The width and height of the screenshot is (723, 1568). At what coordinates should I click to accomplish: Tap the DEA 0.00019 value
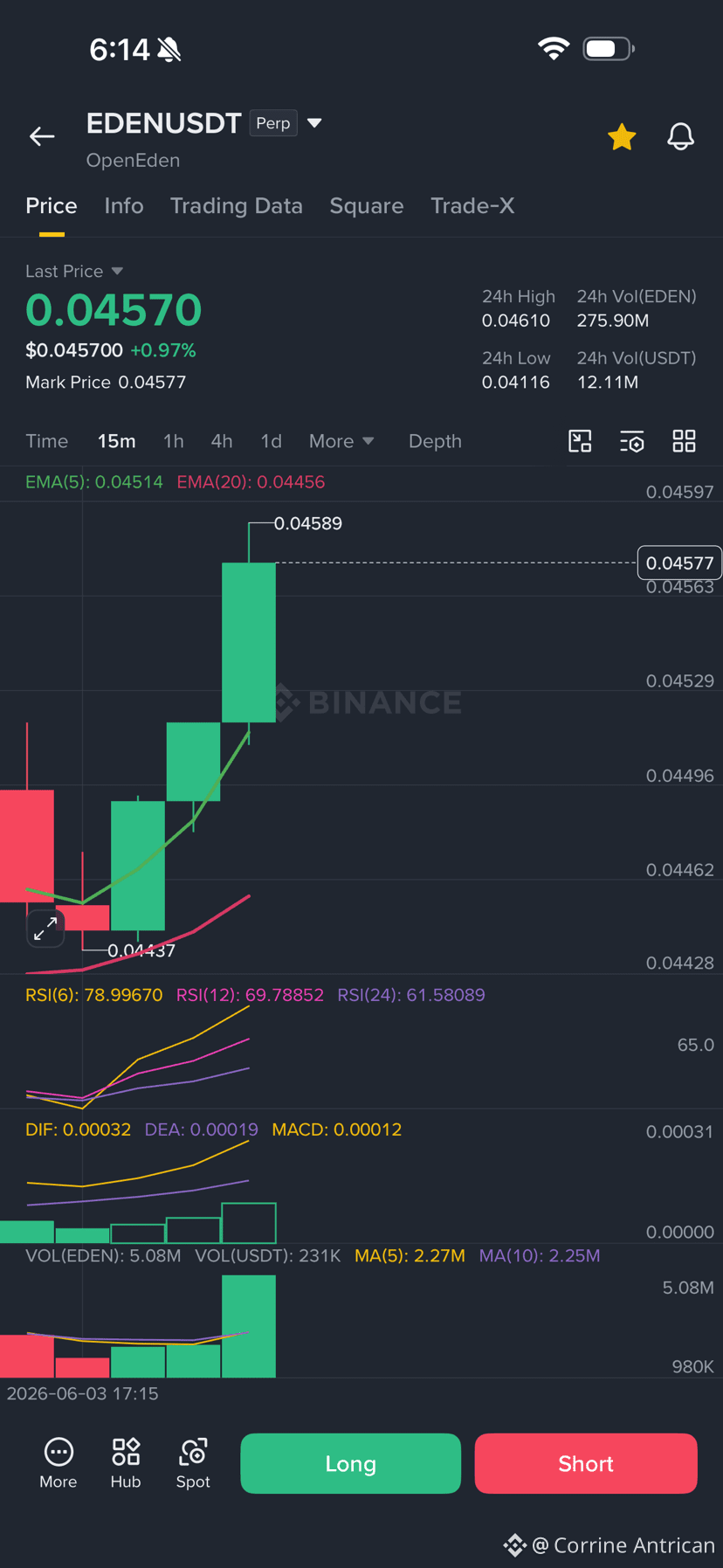tap(202, 1129)
